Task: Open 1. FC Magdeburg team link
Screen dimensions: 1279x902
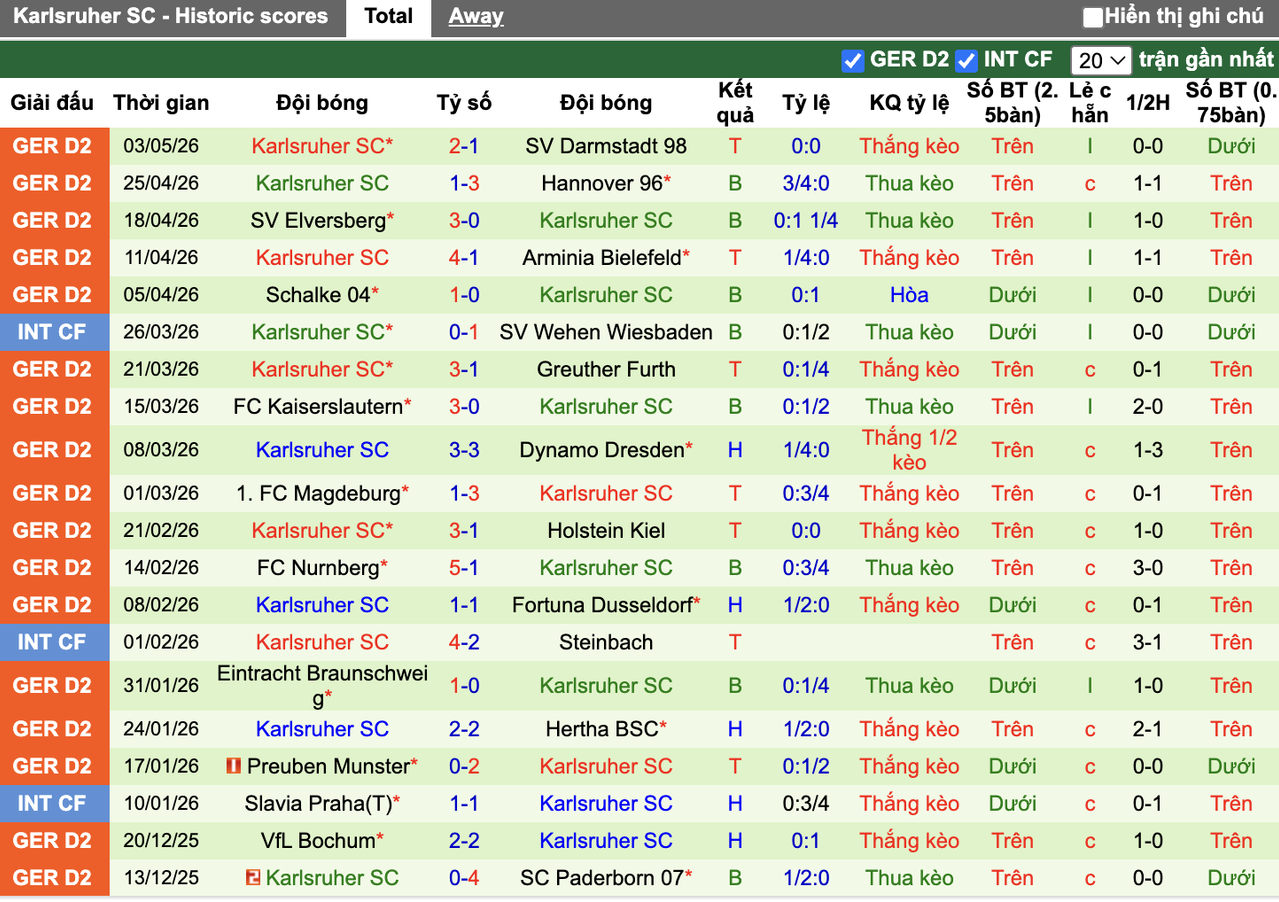Action: pyautogui.click(x=317, y=493)
